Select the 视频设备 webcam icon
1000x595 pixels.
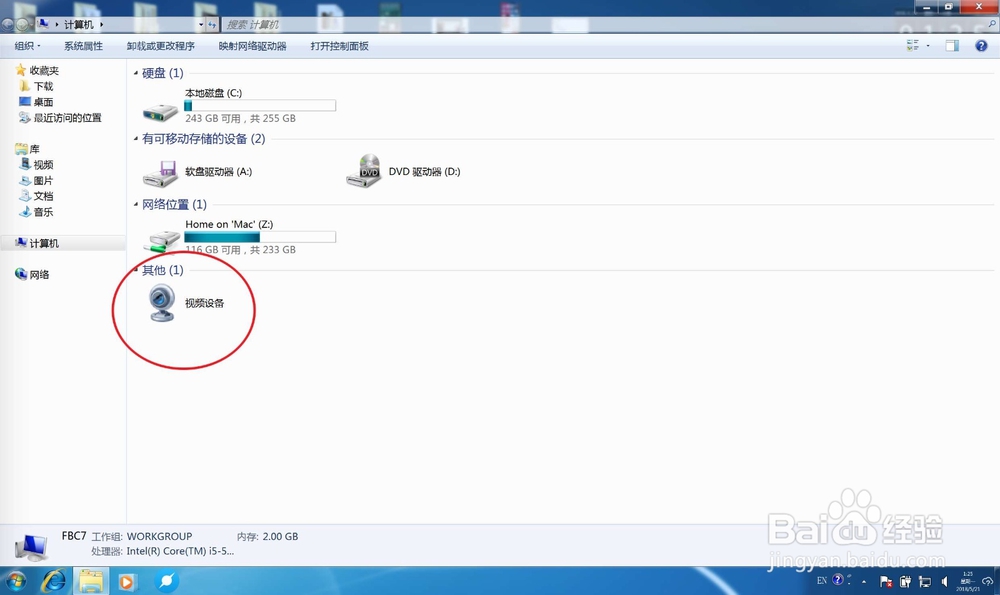162,303
